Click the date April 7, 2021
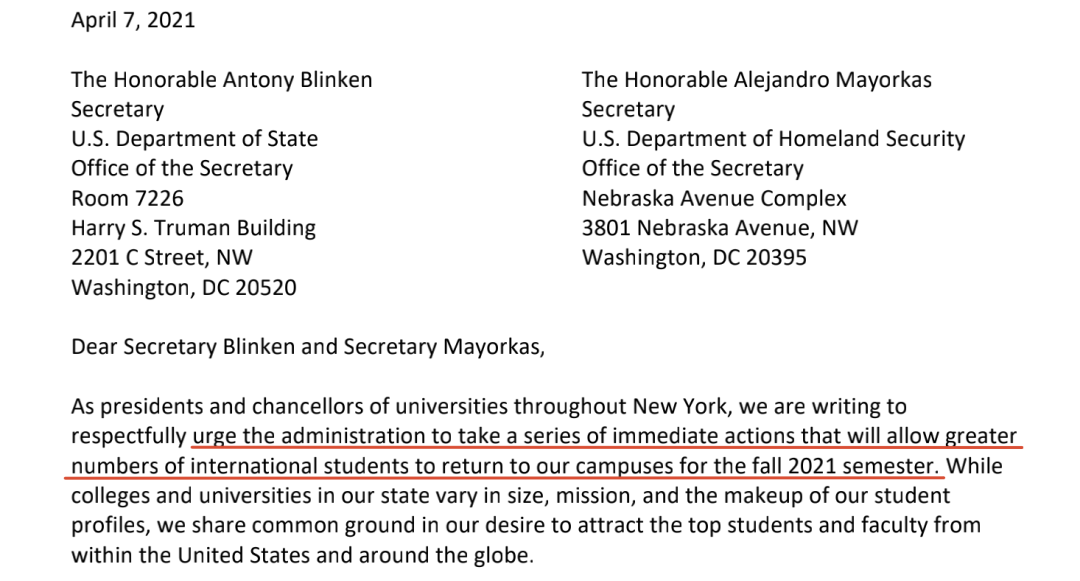1080x581 pixels. click(x=133, y=20)
